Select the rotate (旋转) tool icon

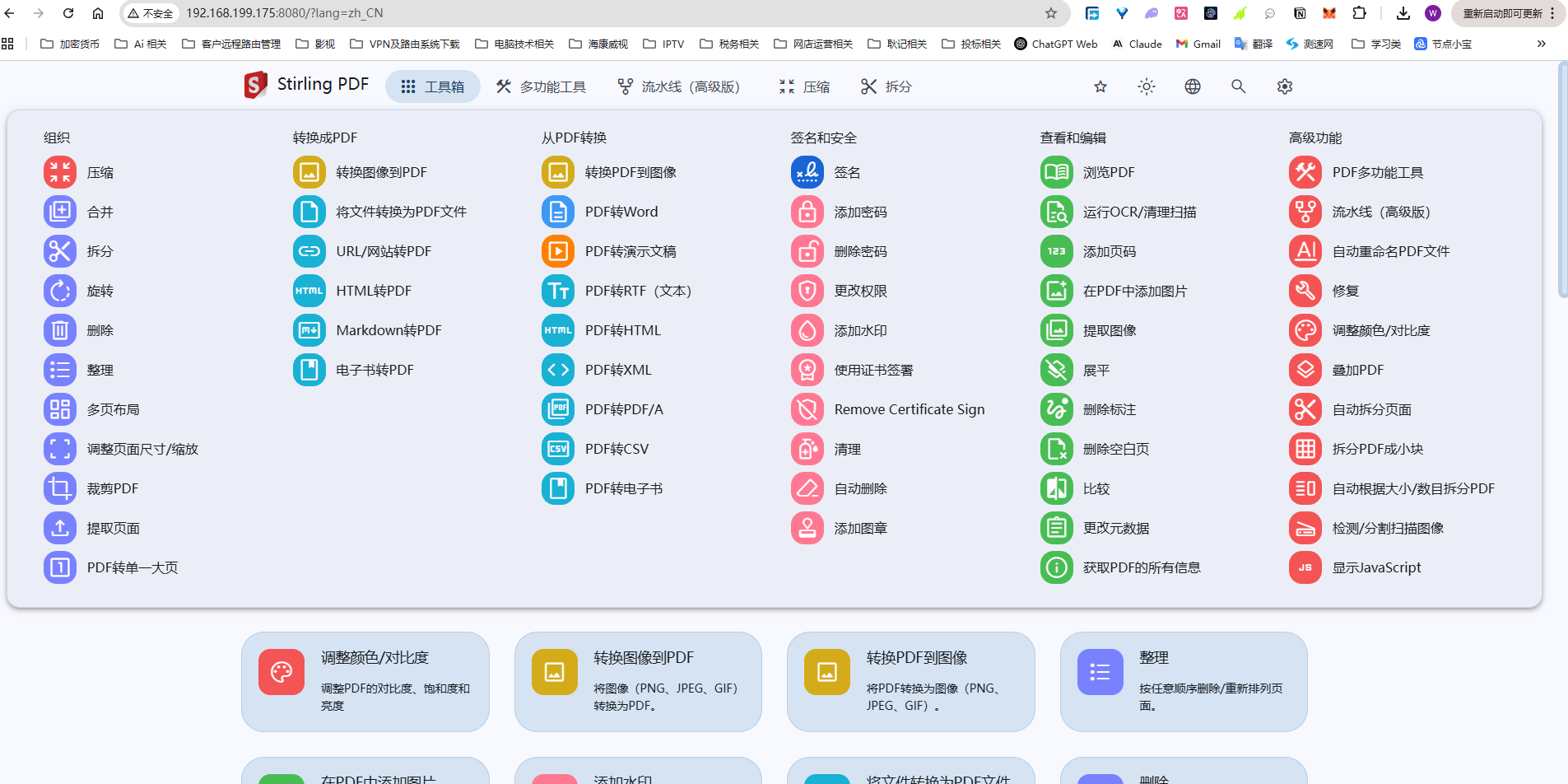tap(60, 291)
